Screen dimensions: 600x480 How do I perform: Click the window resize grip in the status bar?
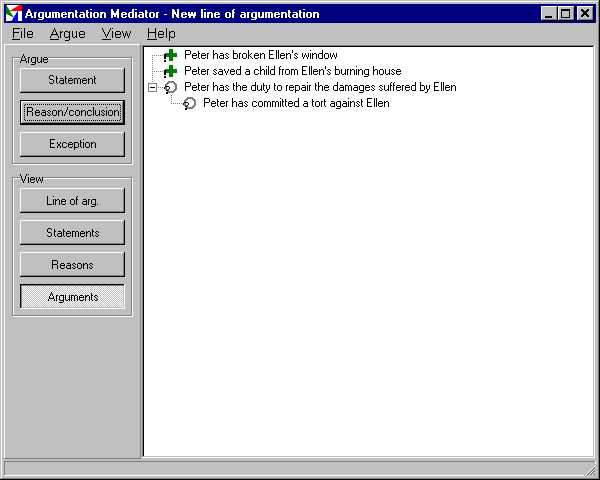pos(590,470)
